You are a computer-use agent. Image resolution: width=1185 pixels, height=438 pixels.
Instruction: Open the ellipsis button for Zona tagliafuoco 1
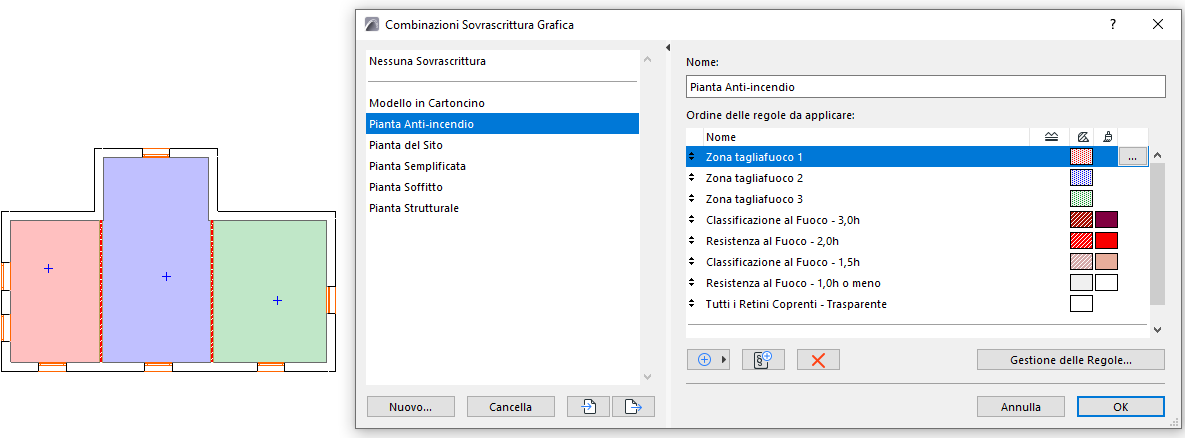tap(1131, 157)
